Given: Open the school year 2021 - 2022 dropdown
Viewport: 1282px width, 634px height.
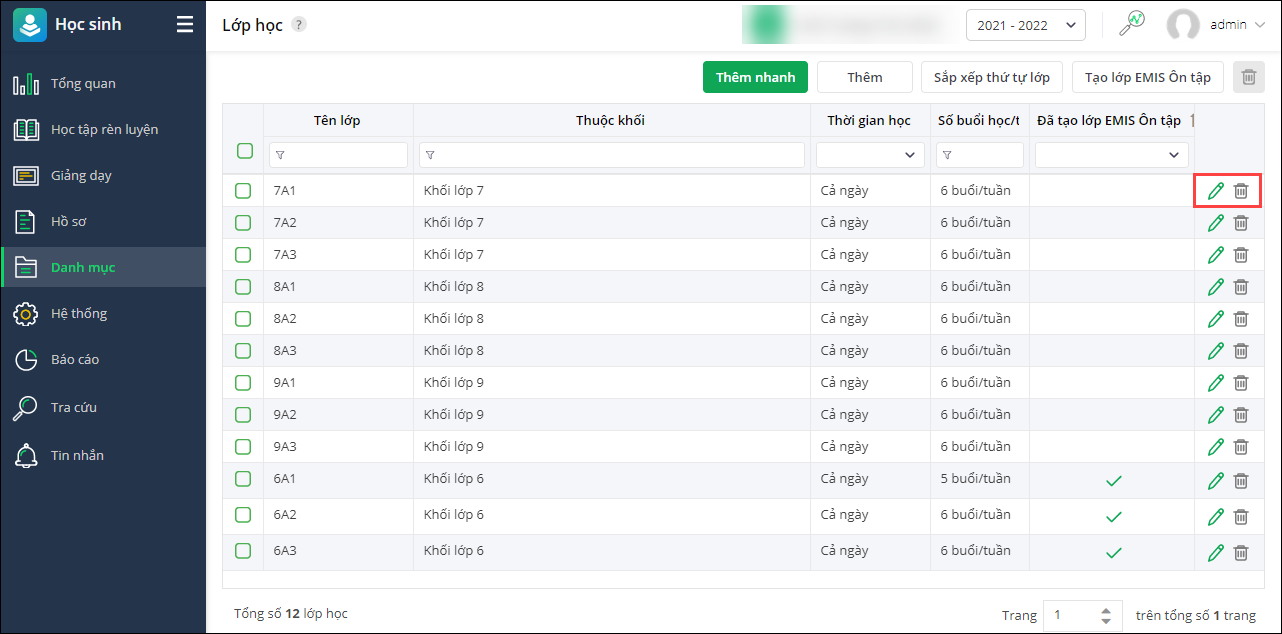Looking at the screenshot, I should click(x=1025, y=25).
